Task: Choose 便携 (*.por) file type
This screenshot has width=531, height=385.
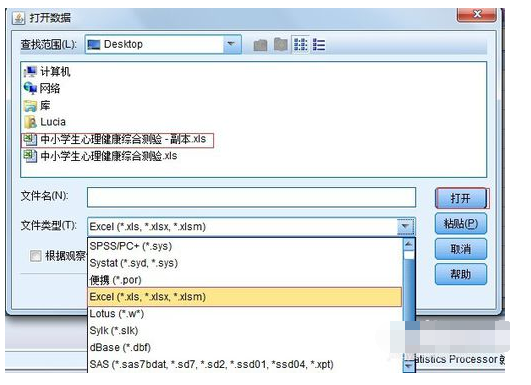Action: 245,280
